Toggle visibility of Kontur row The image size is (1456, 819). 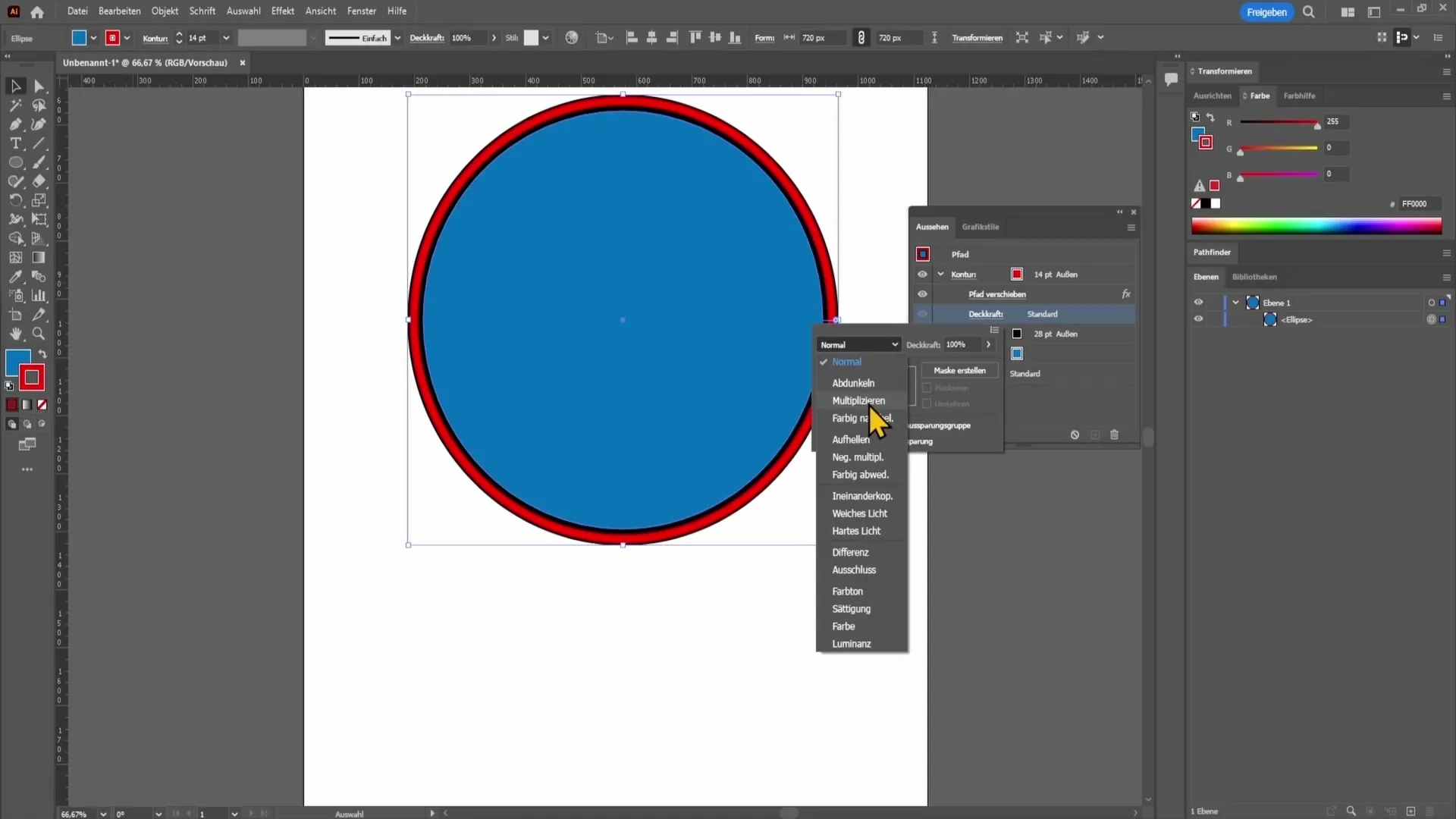point(922,275)
